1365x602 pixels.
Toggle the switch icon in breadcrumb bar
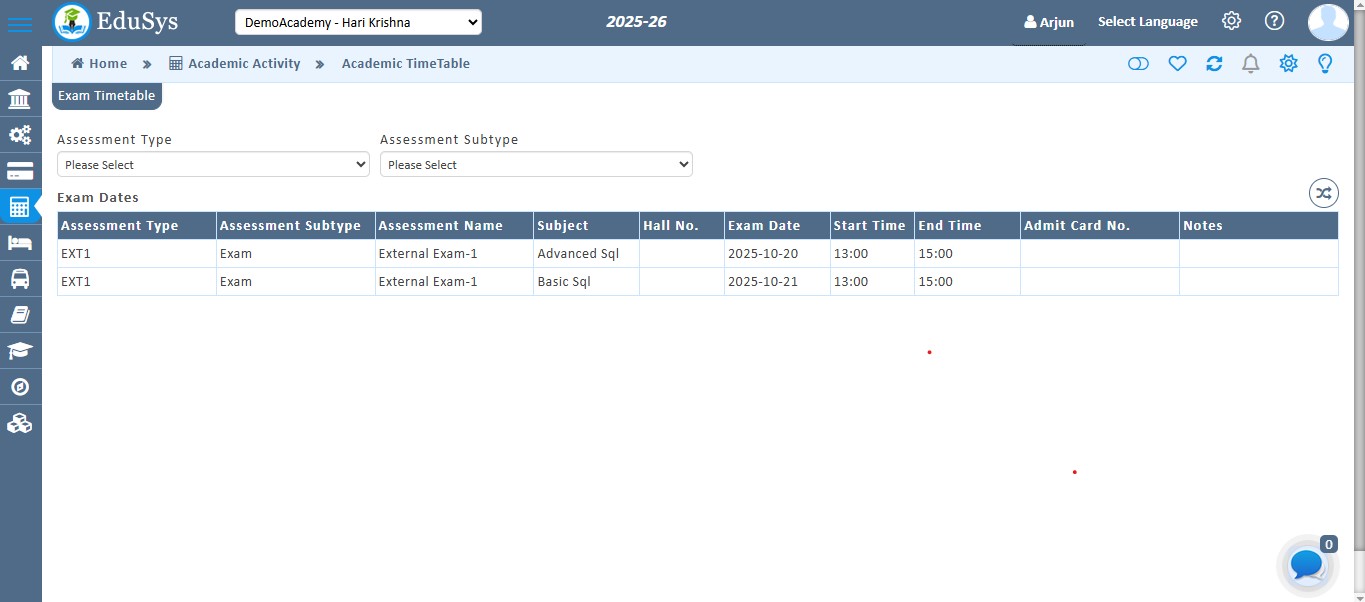(1138, 64)
